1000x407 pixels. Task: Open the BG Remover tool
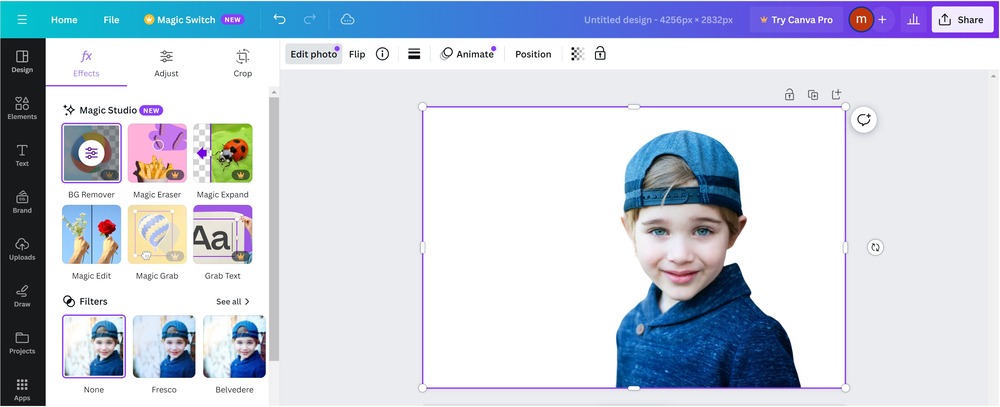point(91,153)
